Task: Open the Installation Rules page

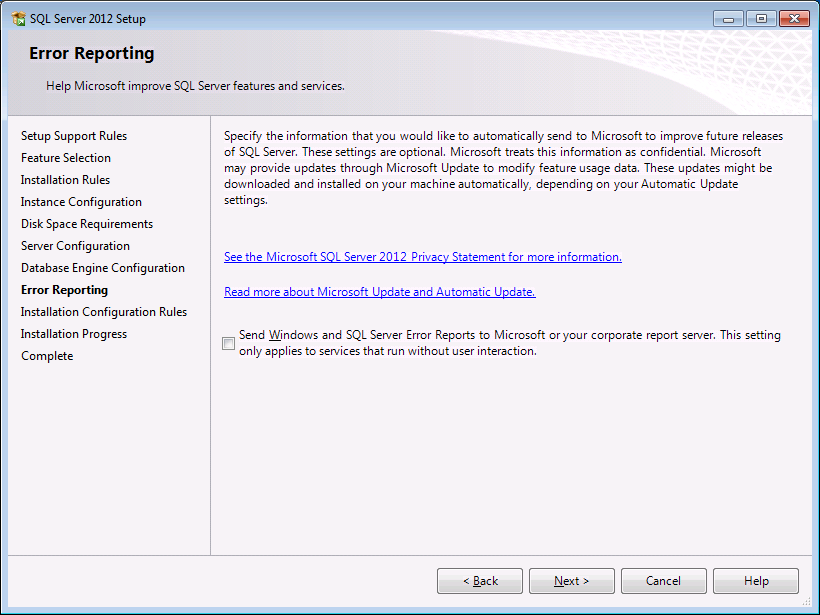Action: tap(65, 179)
